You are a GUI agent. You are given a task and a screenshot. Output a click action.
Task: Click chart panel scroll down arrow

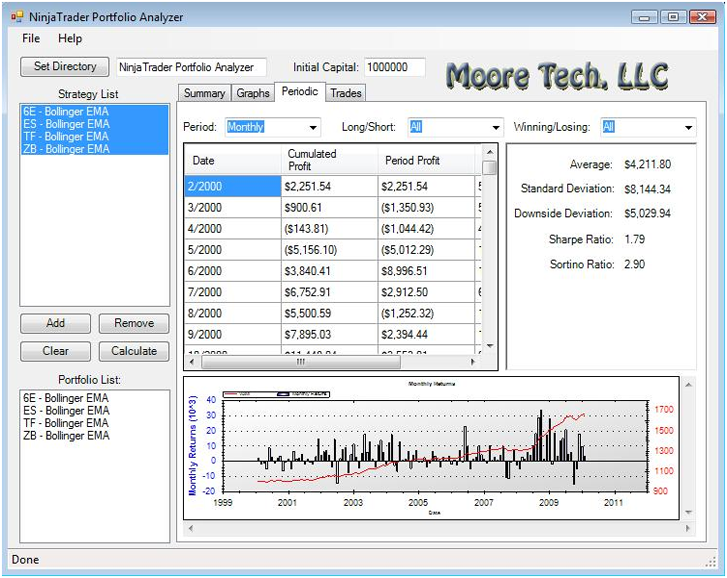[x=689, y=512]
